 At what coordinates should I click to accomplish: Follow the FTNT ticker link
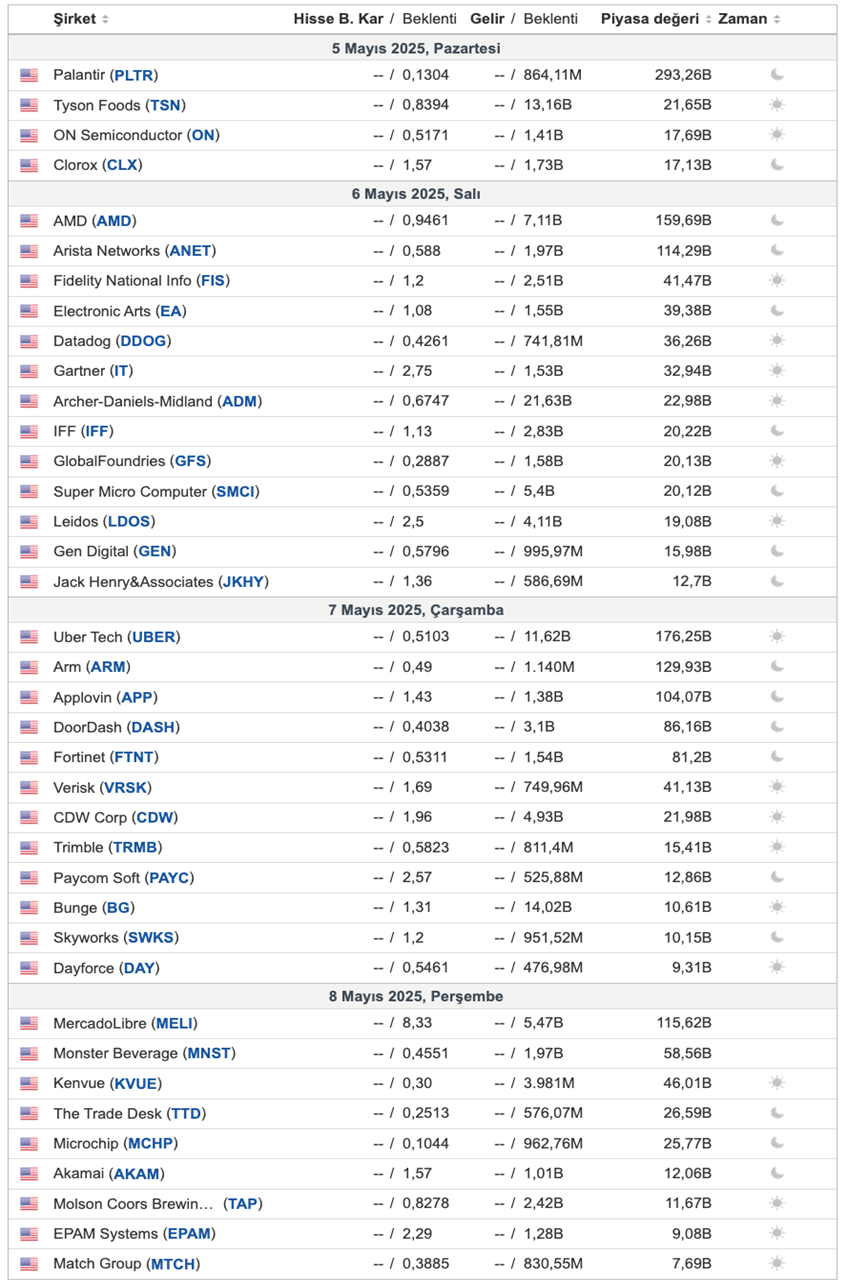pos(136,757)
